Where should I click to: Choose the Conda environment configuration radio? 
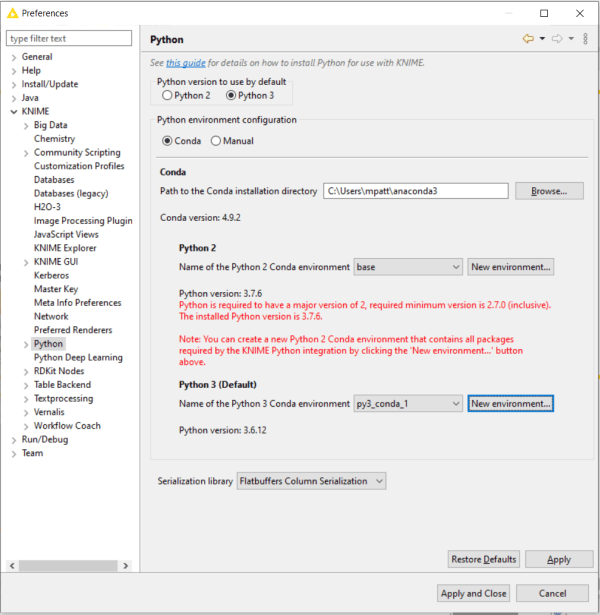pyautogui.click(x=167, y=141)
